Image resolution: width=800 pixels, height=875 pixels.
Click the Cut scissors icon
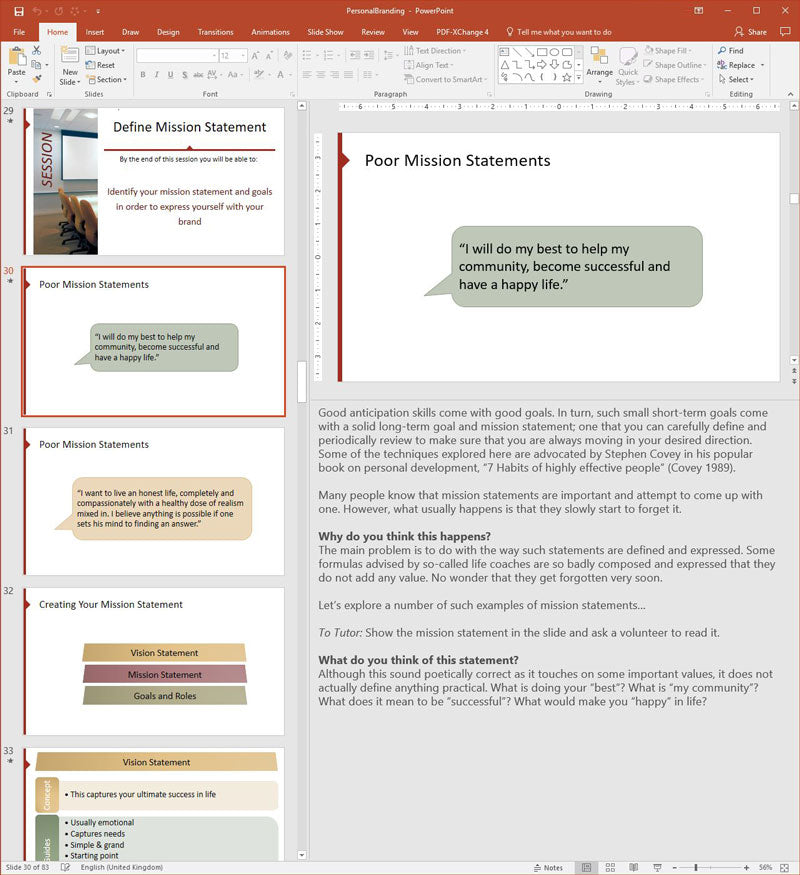(37, 50)
